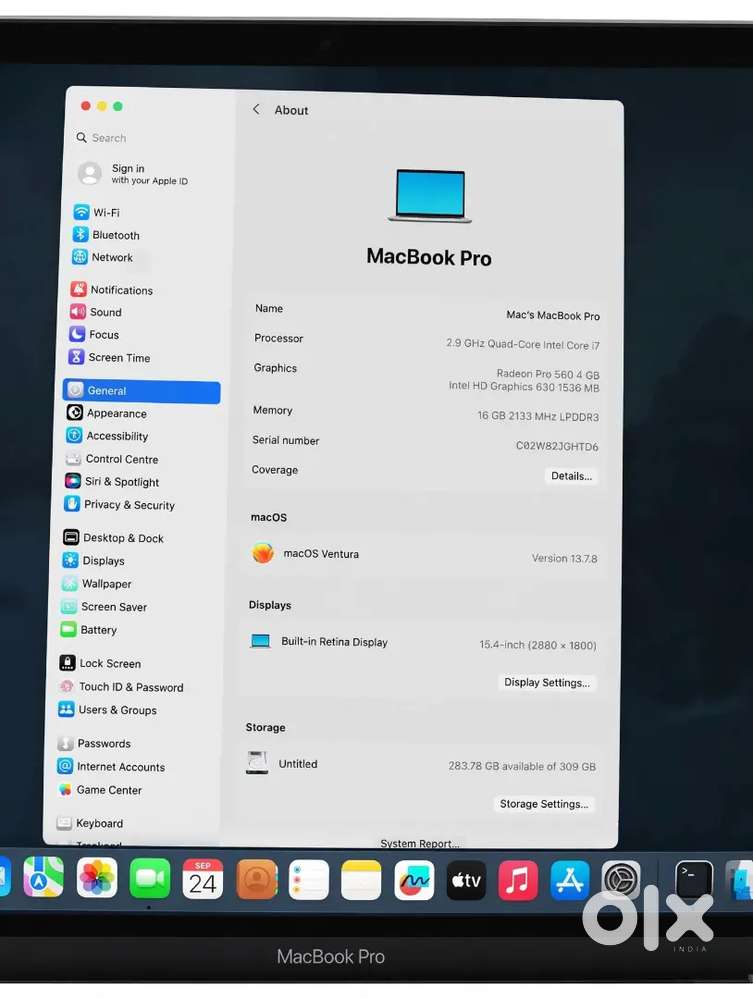The height and width of the screenshot is (999, 753).
Task: Click the 16 GB memory value
Action: tap(538, 416)
